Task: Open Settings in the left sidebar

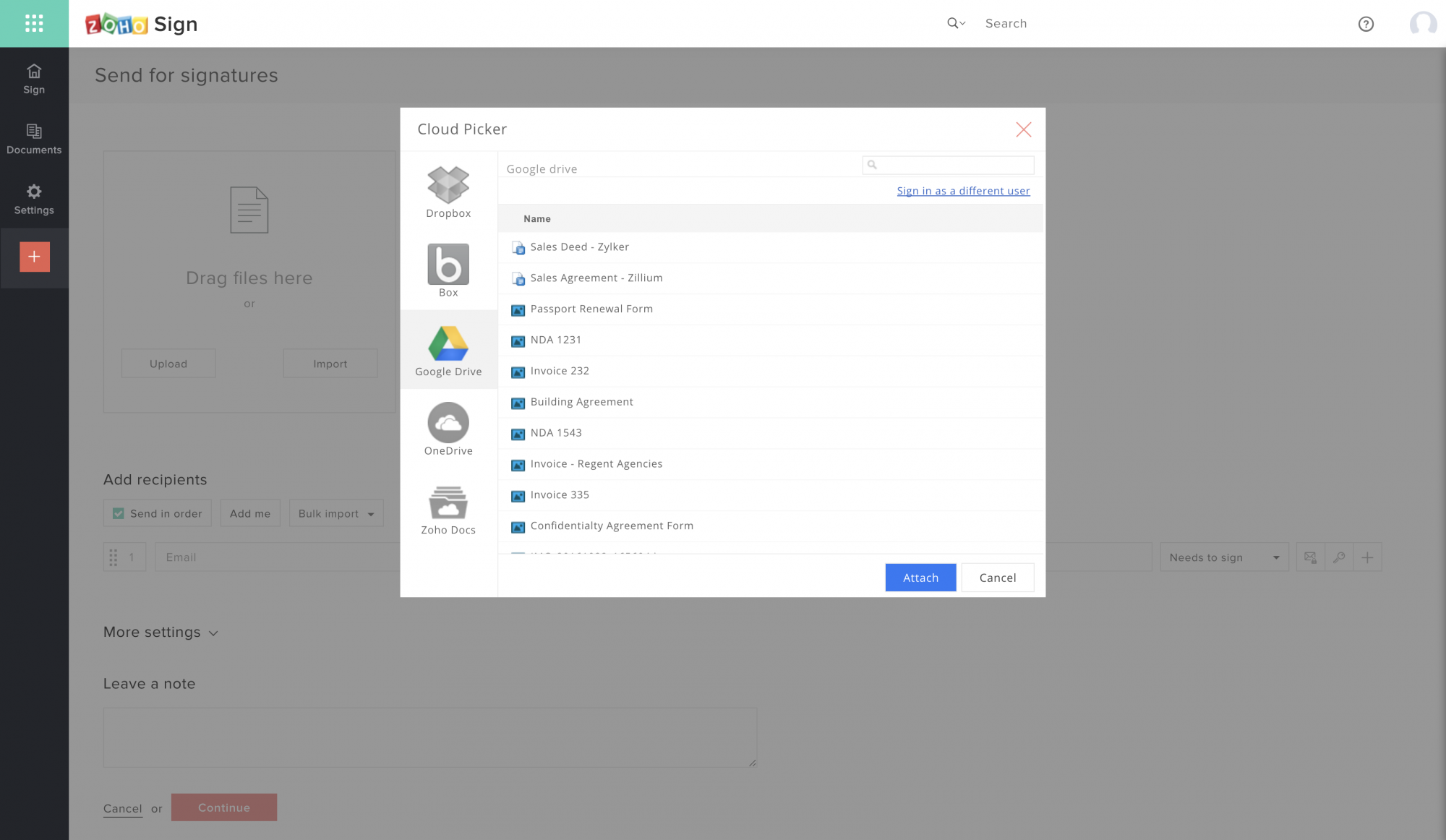Action: 34,199
